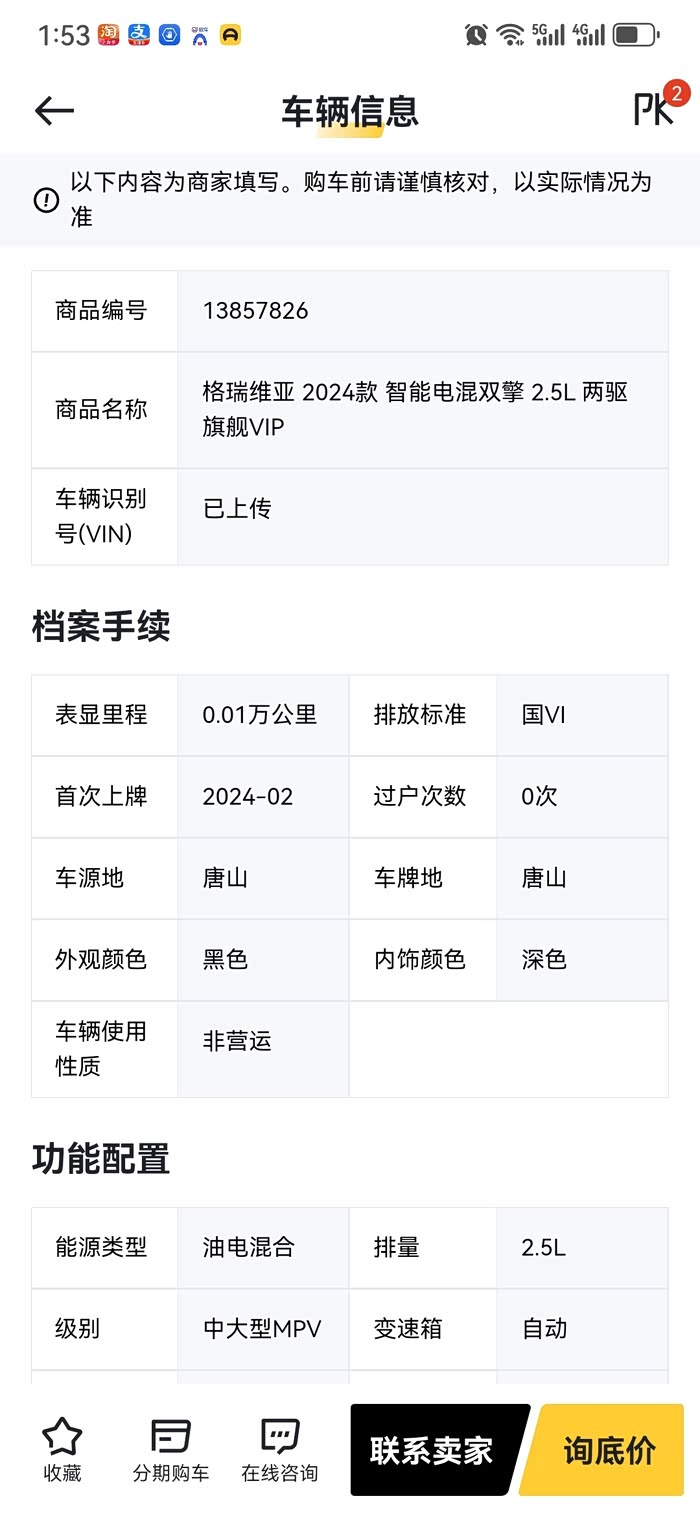Tap the 车辆信息 page title
The image size is (700, 1516).
click(x=349, y=111)
